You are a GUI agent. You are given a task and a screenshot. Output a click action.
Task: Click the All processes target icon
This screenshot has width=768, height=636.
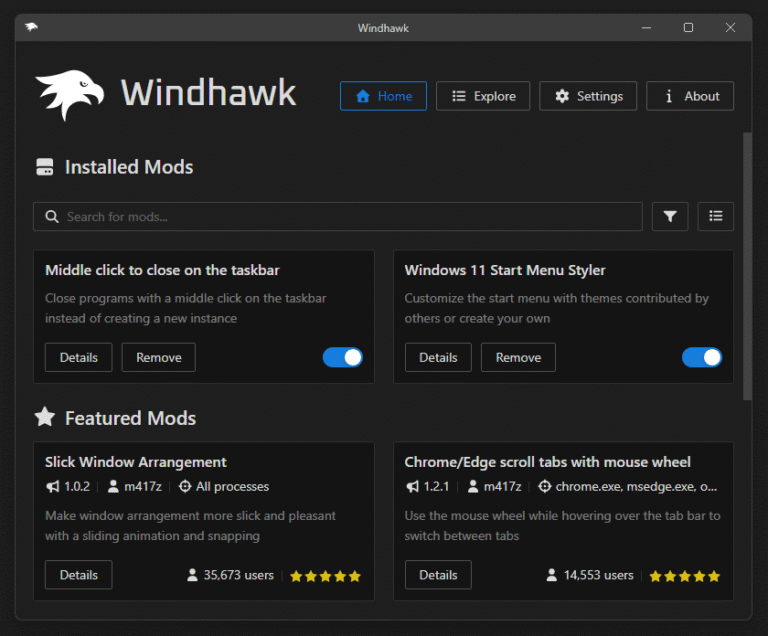[185, 487]
